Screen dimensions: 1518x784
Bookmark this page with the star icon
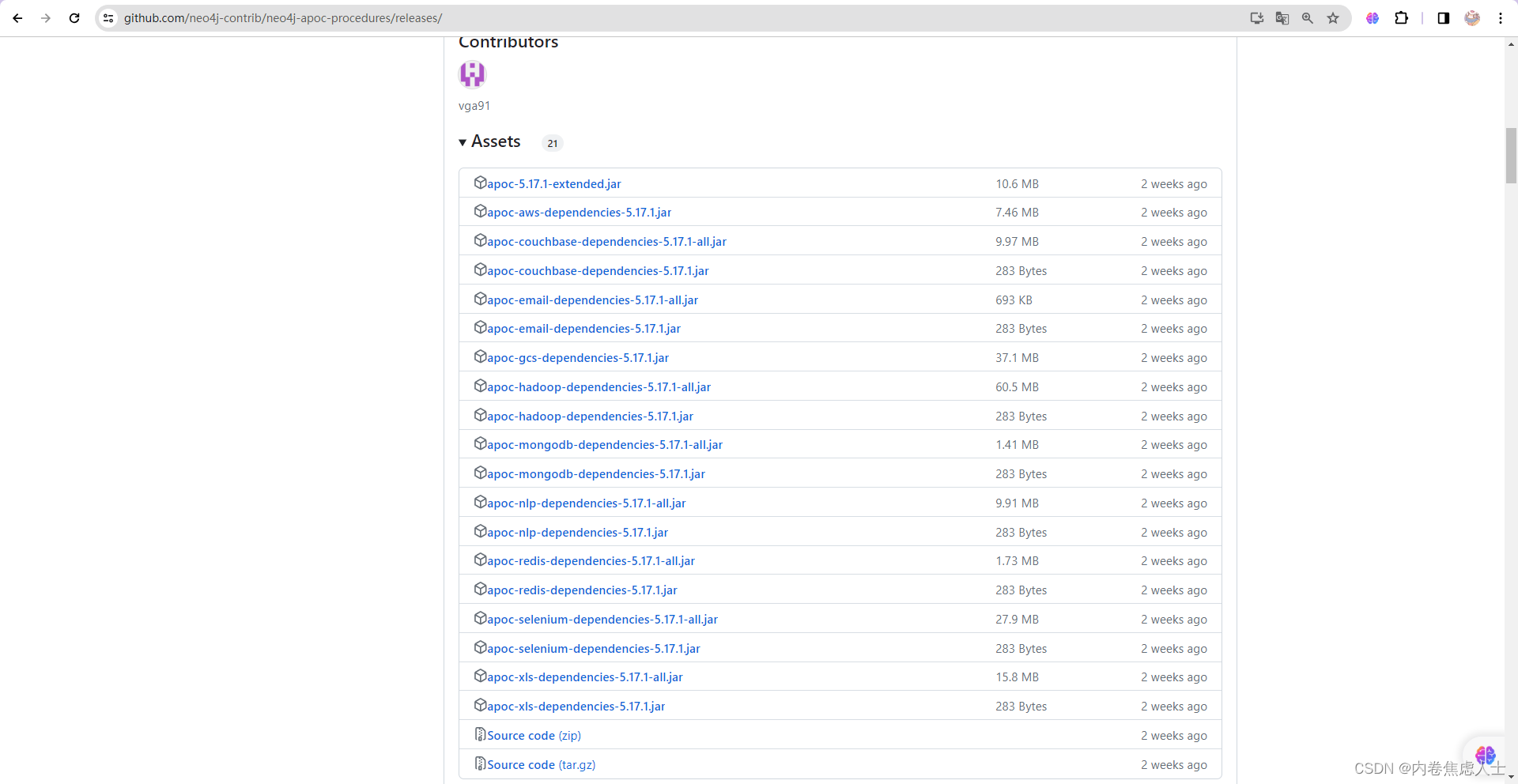coord(1333,18)
